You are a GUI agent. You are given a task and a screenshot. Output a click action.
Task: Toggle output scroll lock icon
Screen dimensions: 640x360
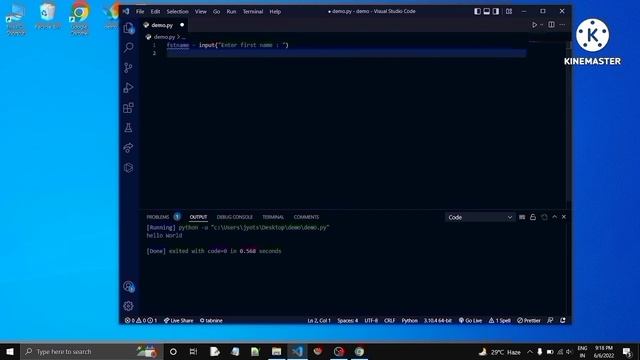(533, 217)
